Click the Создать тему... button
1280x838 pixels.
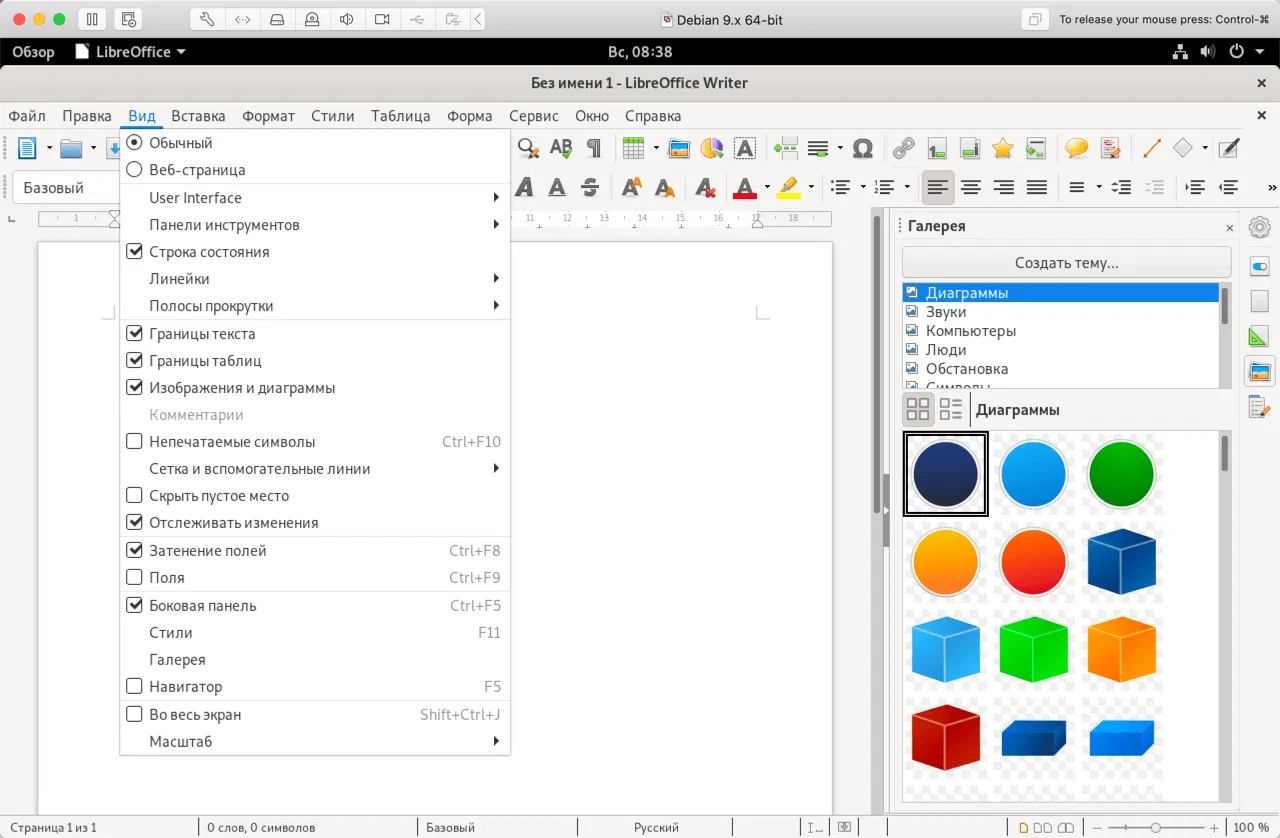coord(1066,263)
